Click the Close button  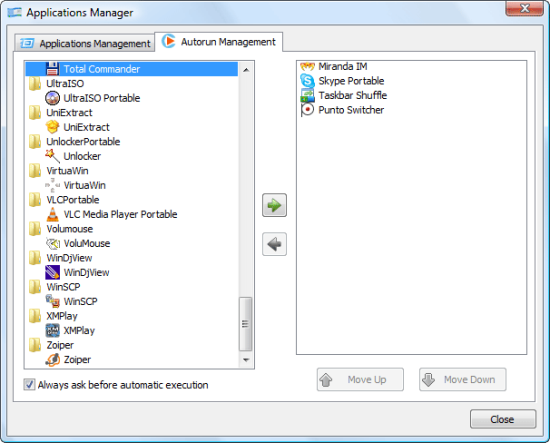coord(503,419)
